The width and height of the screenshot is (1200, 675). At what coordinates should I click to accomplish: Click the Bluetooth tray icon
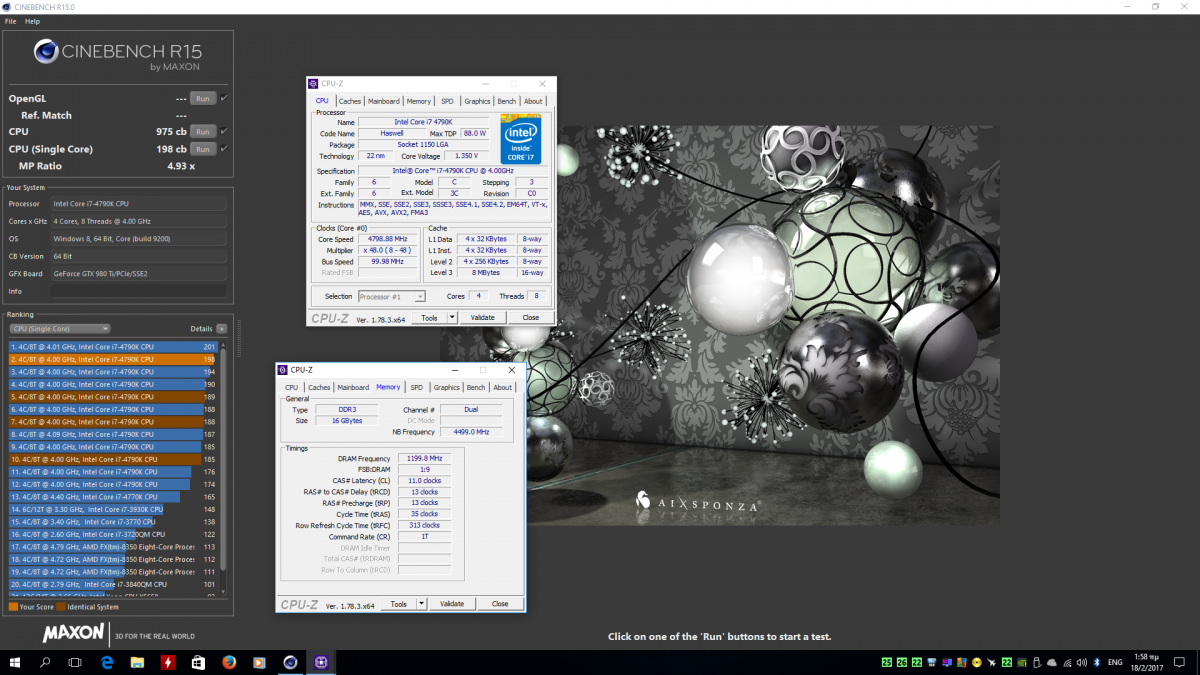pyautogui.click(x=1096, y=662)
